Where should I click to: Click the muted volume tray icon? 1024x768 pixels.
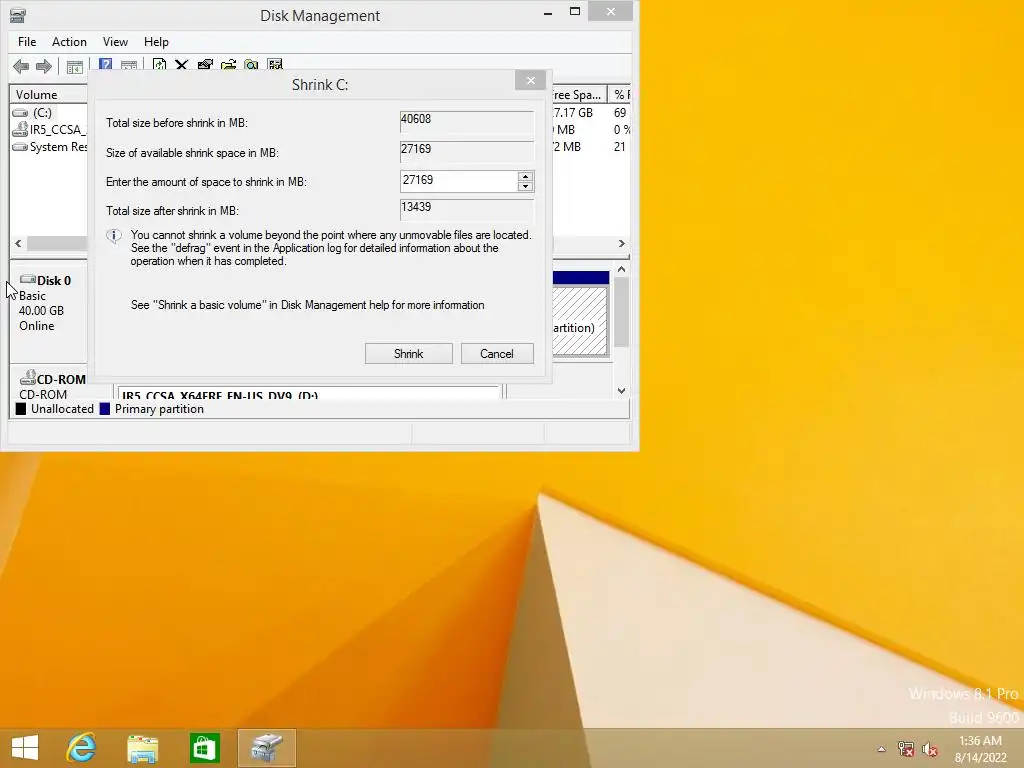[930, 749]
